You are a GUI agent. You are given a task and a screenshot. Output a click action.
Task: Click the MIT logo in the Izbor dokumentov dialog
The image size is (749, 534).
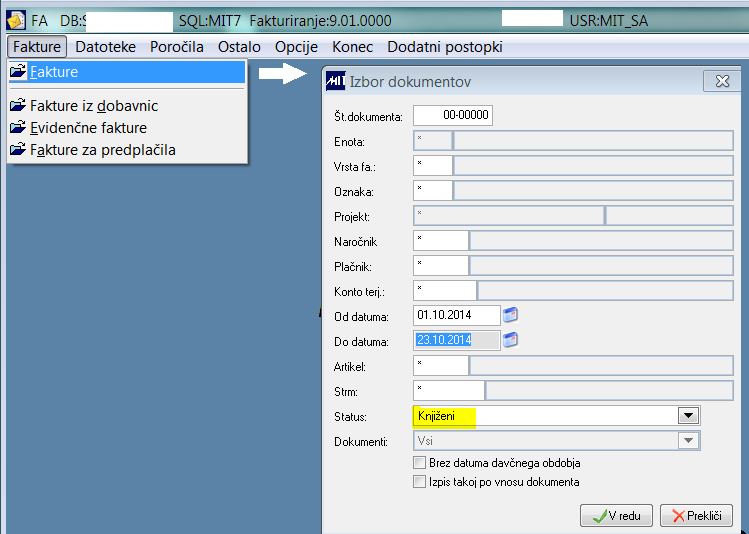click(x=336, y=81)
